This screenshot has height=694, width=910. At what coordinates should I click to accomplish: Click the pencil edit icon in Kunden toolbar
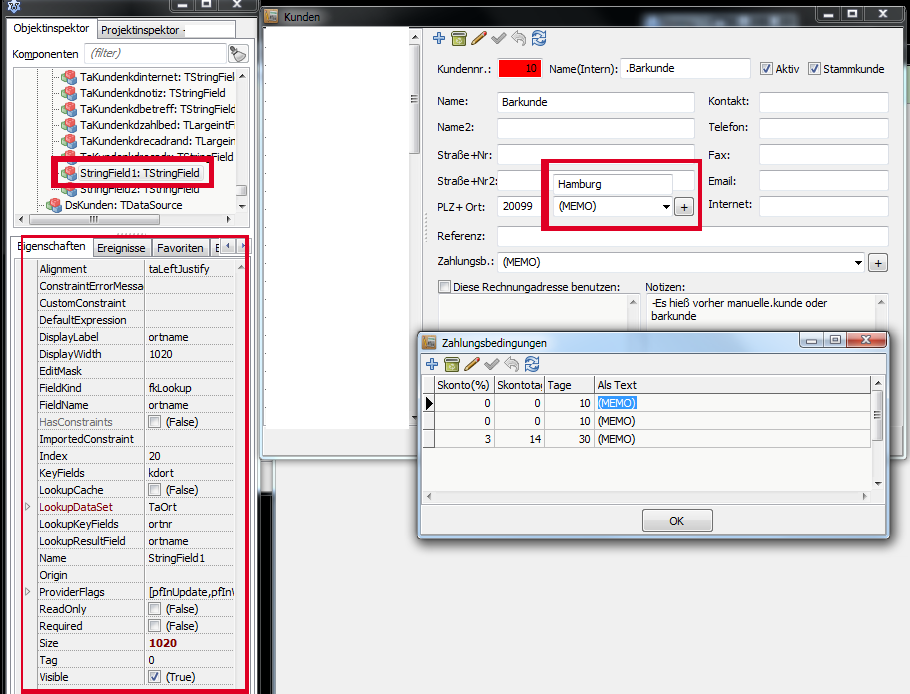(x=479, y=39)
